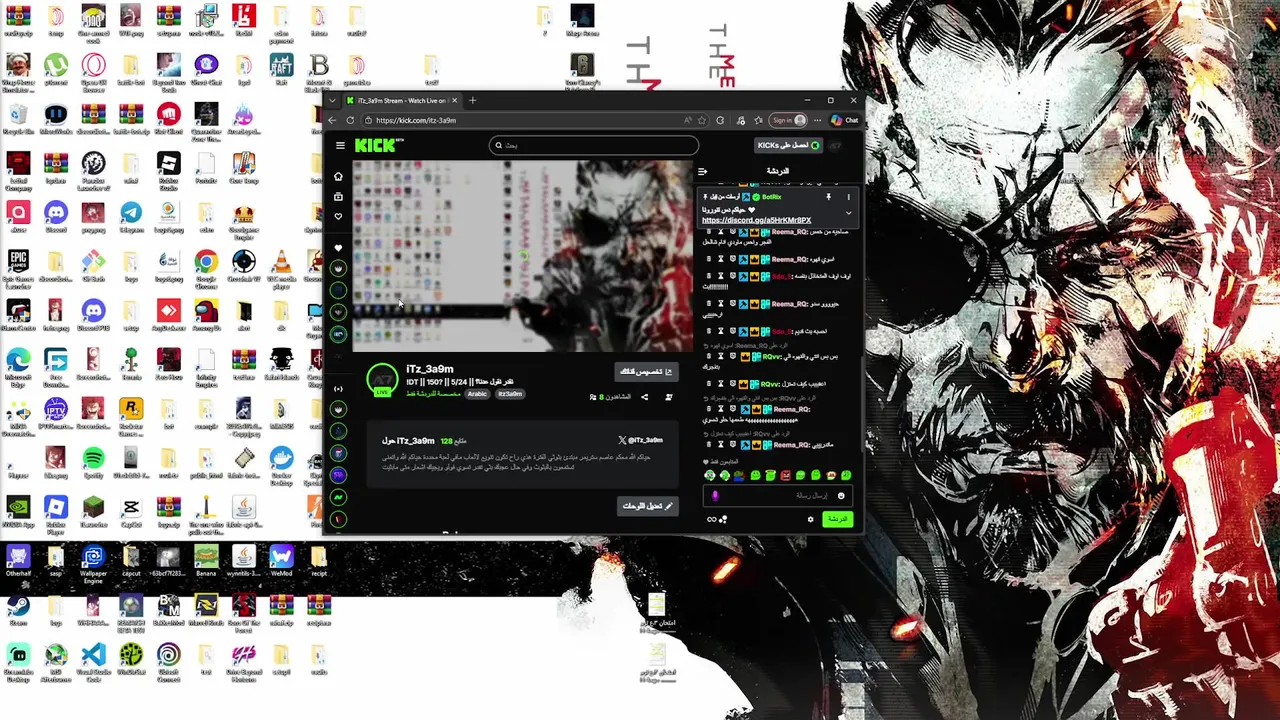Expand the pinned BotRix message chevron

(848, 213)
